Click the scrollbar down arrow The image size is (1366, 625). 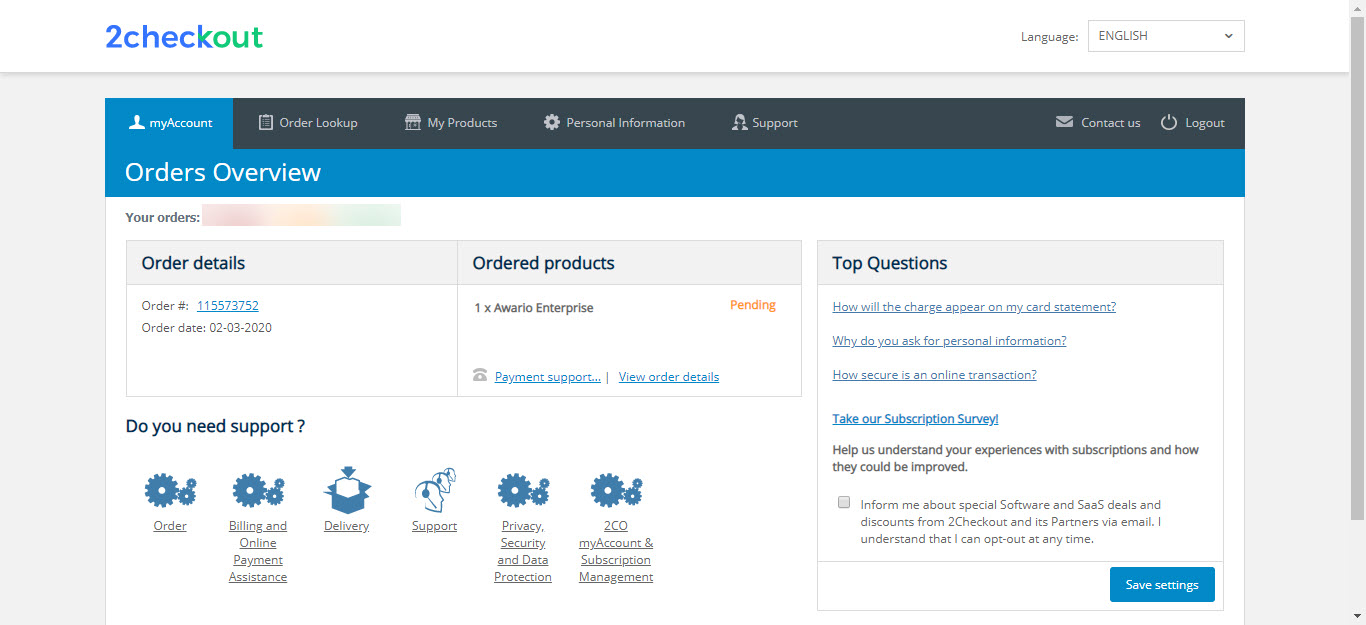(1357, 616)
